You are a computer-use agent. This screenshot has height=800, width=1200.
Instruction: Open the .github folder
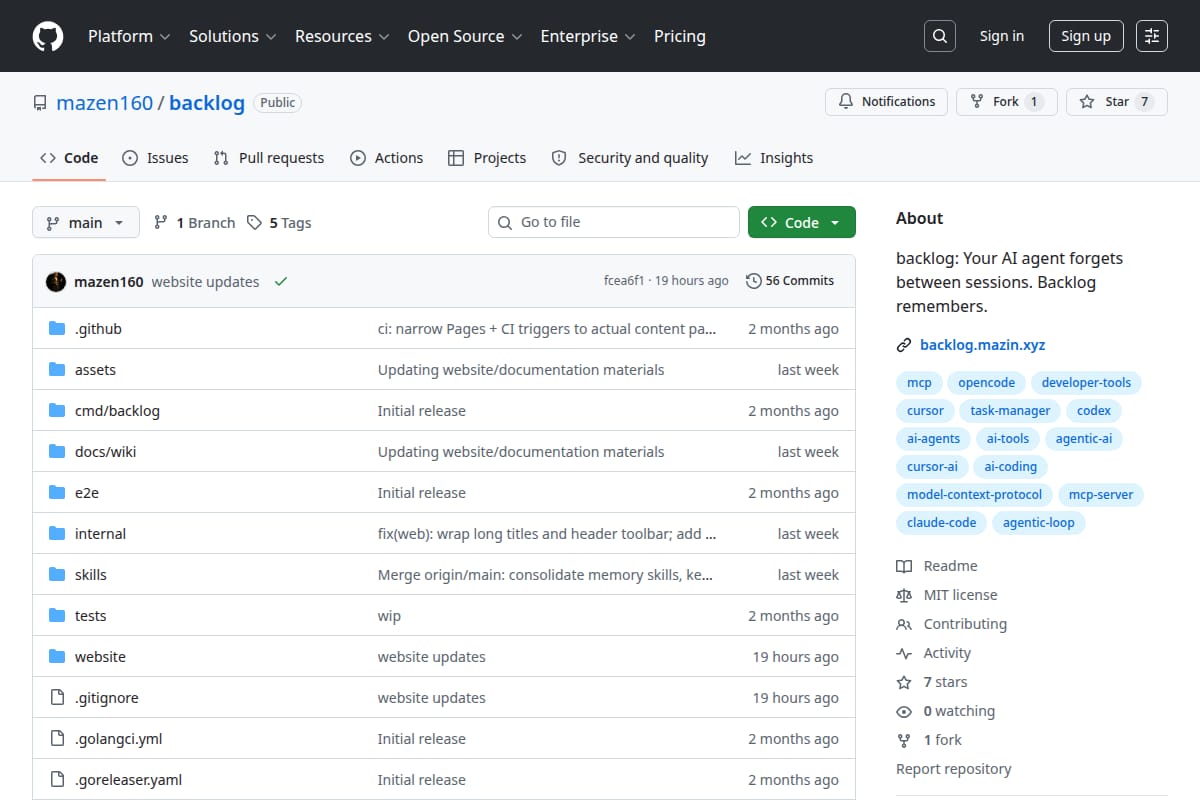coord(98,329)
